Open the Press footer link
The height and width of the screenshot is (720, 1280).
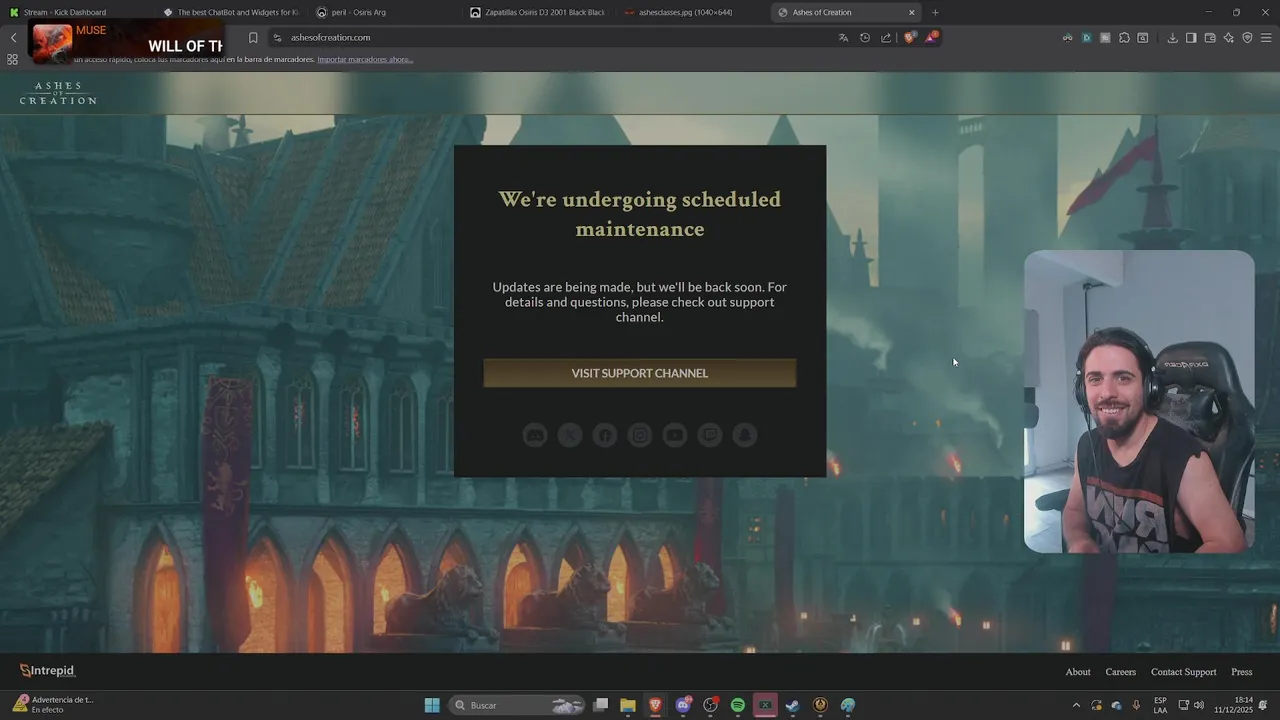click(x=1241, y=672)
